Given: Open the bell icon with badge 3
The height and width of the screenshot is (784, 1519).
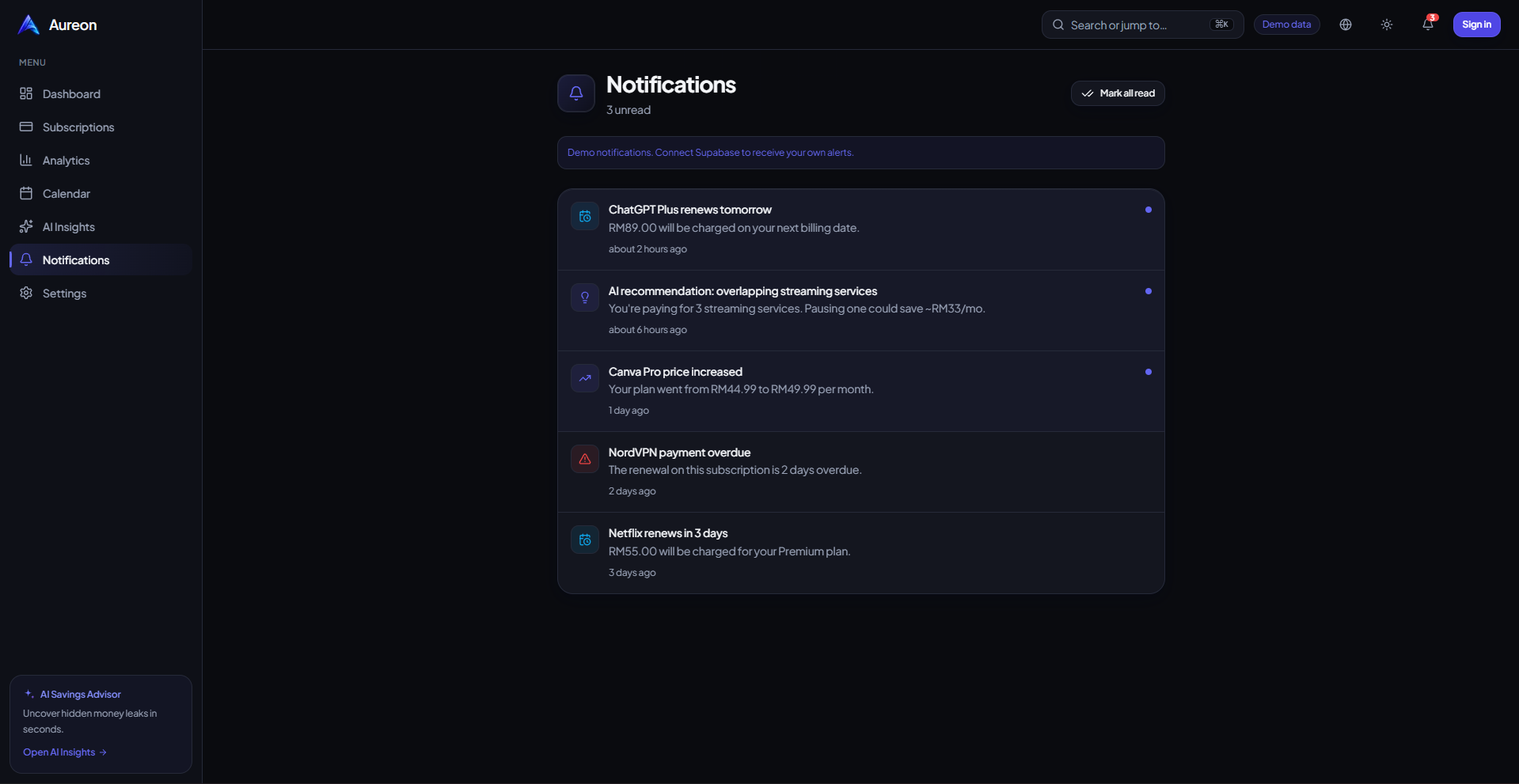Looking at the screenshot, I should [x=1428, y=25].
